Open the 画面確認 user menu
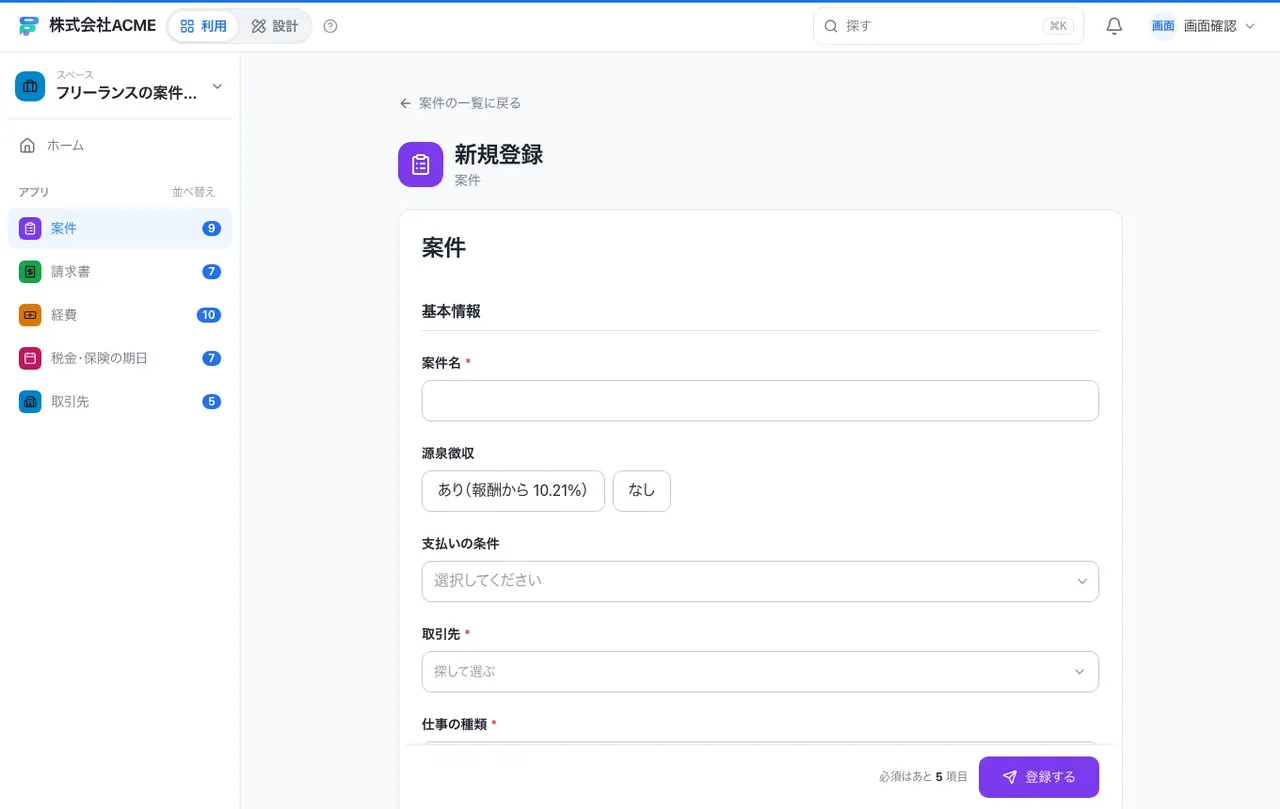The height and width of the screenshot is (809, 1280). (x=1202, y=26)
